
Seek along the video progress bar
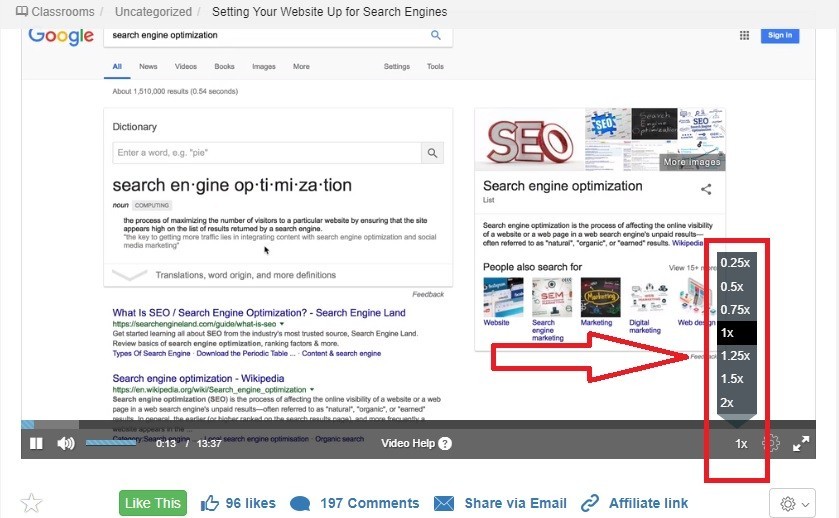(x=418, y=424)
